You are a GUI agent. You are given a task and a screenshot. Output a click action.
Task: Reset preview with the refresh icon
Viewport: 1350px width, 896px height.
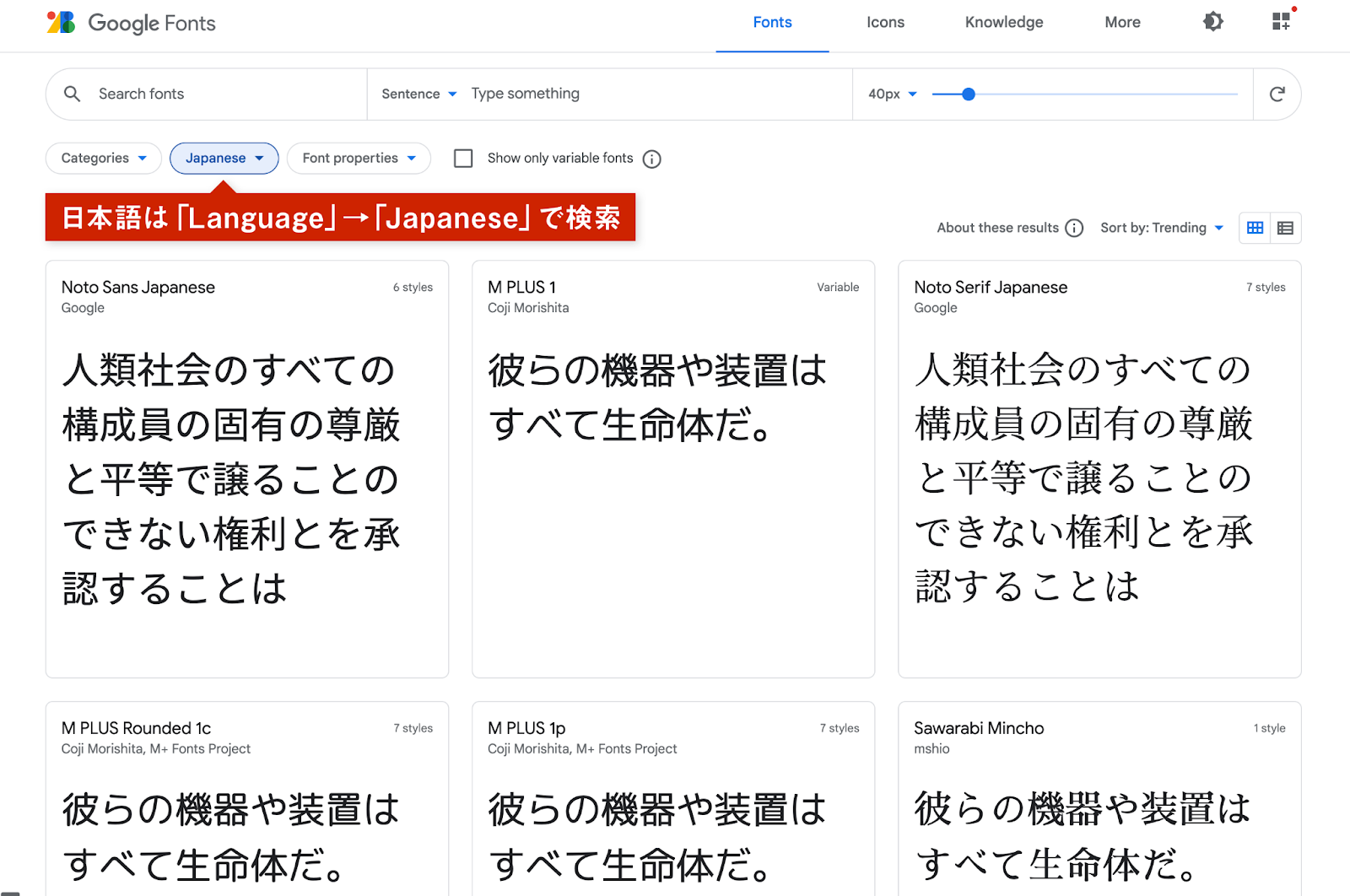click(1277, 94)
